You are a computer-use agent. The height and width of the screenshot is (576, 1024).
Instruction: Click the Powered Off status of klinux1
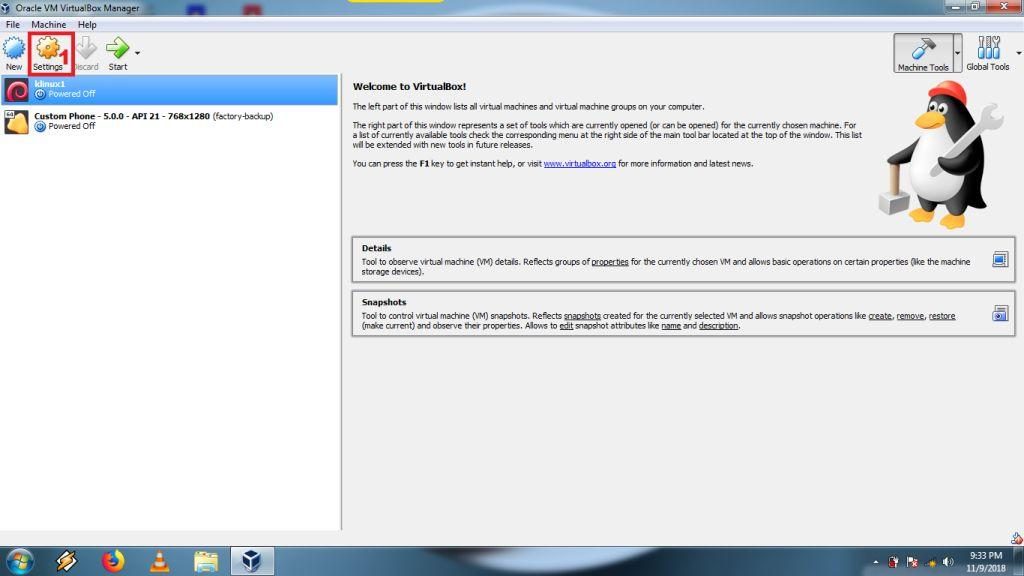point(72,94)
